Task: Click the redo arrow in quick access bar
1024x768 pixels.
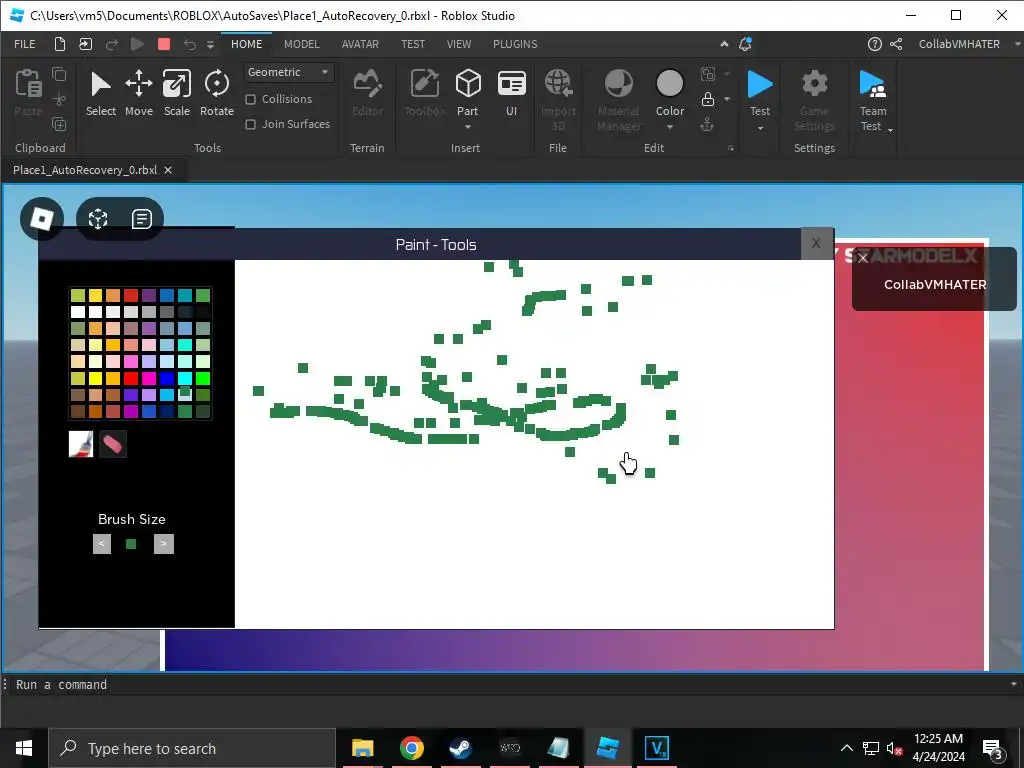Action: tap(112, 44)
